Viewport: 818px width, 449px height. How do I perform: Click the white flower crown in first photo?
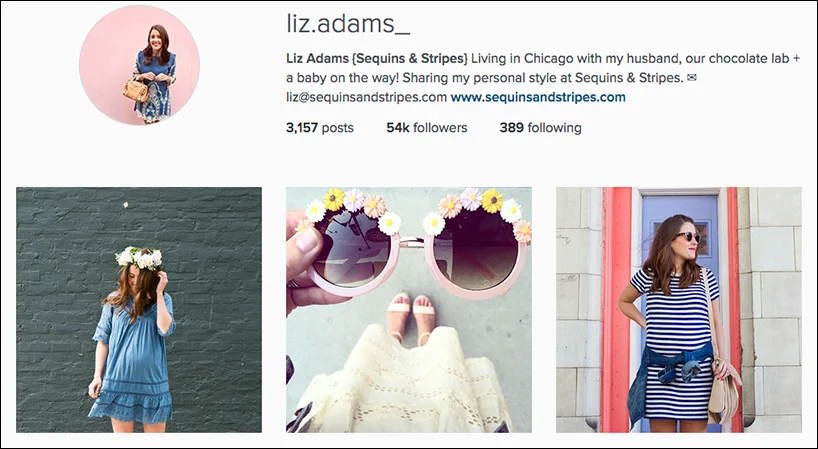139,258
